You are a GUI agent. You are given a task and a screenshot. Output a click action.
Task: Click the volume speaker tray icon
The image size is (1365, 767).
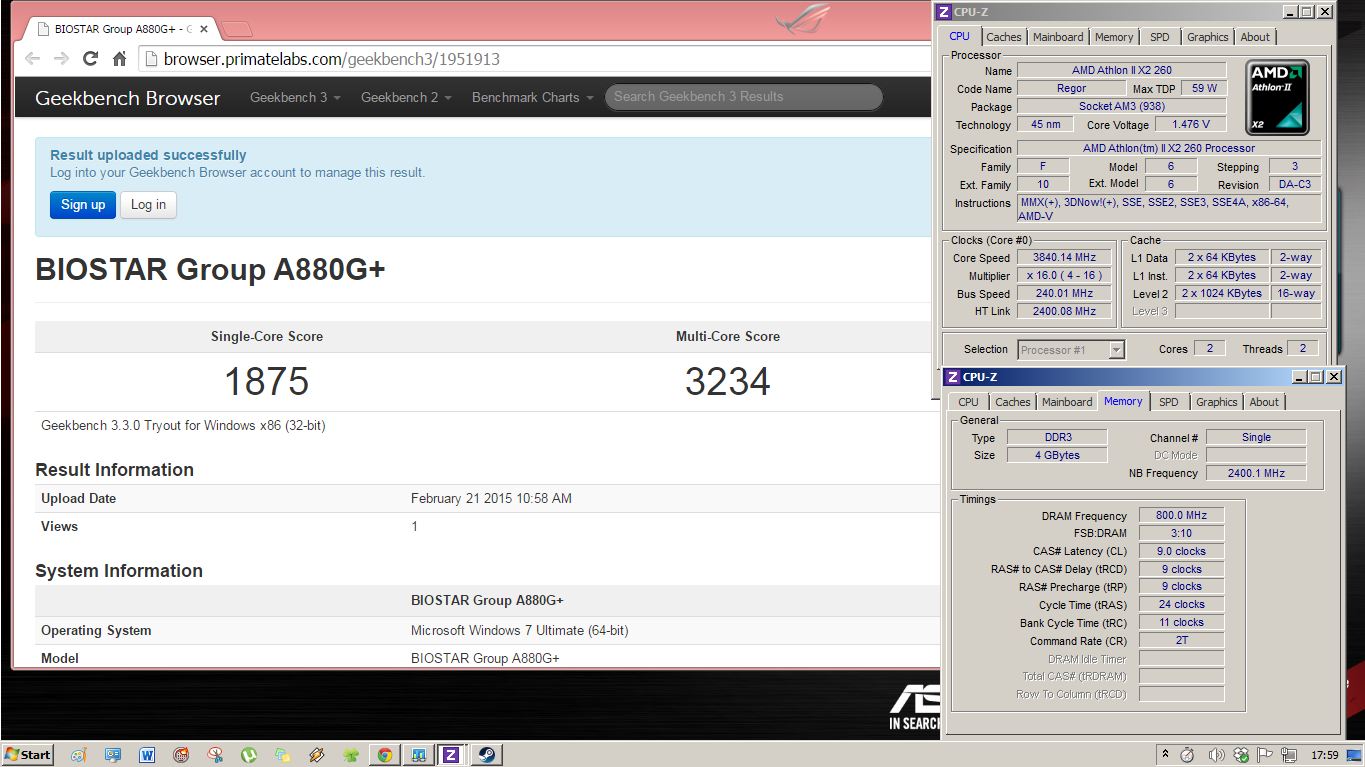pyautogui.click(x=1217, y=755)
